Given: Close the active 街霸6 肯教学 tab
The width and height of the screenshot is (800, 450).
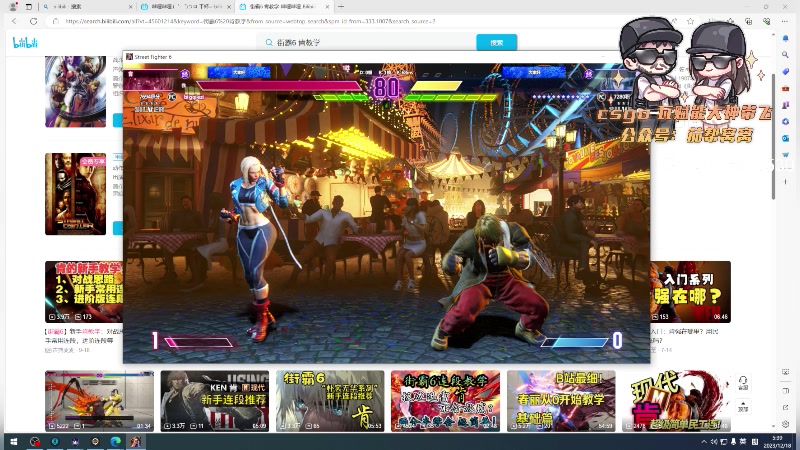Looking at the screenshot, I should pos(327,7).
